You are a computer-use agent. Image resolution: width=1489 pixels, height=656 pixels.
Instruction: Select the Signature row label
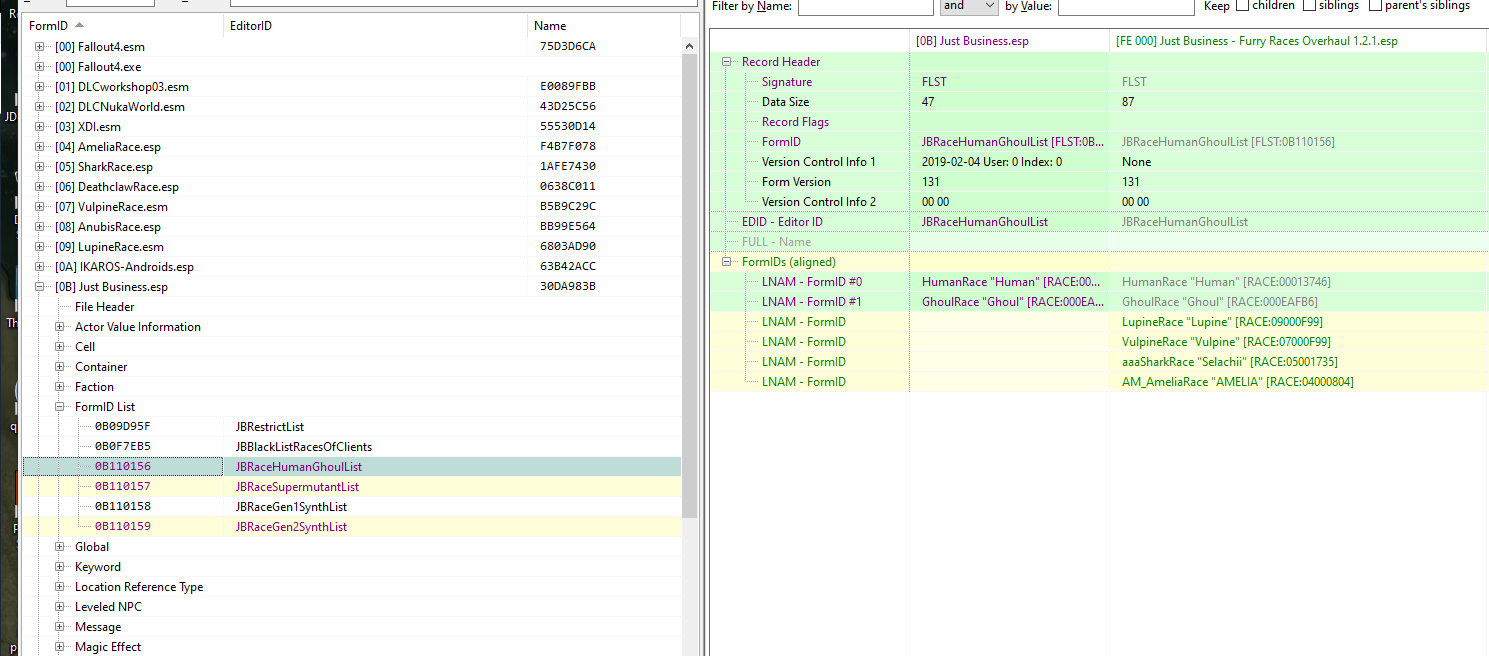point(786,82)
